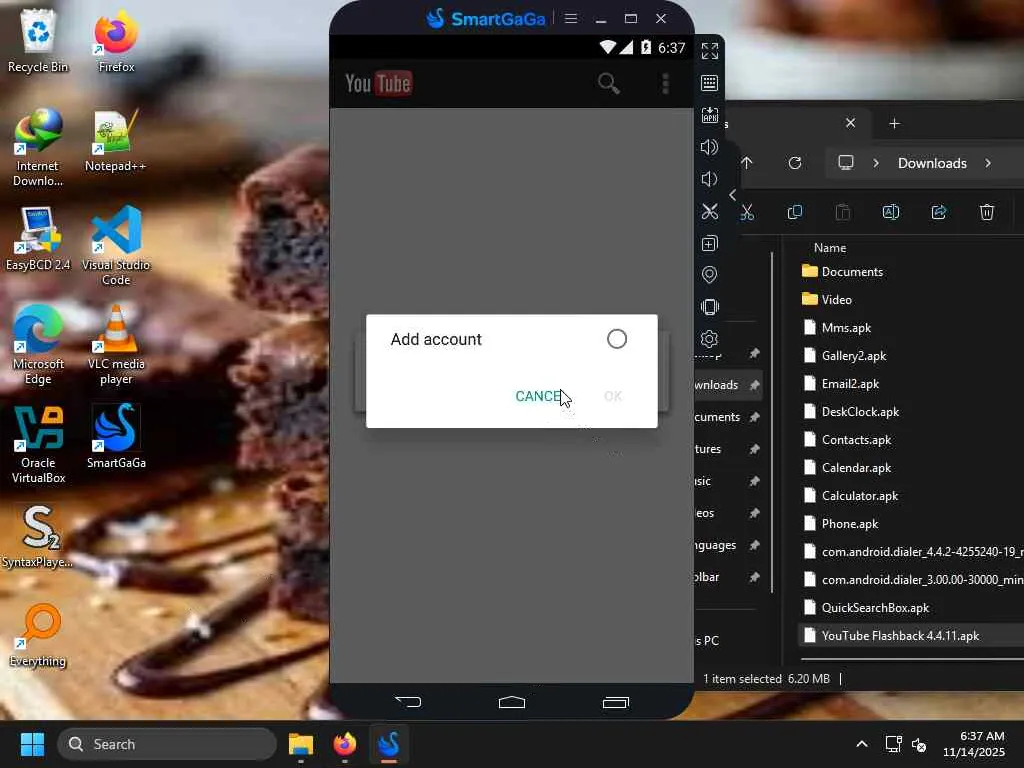Click the multi-instance plus icon in sidebar
Screen dimensions: 1024x768
pyautogui.click(x=710, y=243)
